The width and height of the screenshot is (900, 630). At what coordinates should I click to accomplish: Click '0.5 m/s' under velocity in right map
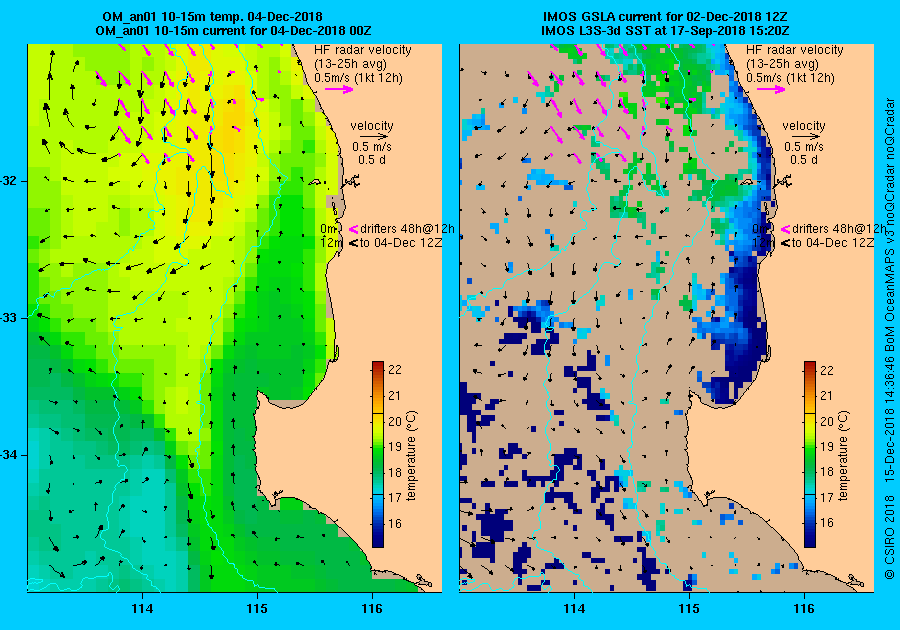[804, 147]
